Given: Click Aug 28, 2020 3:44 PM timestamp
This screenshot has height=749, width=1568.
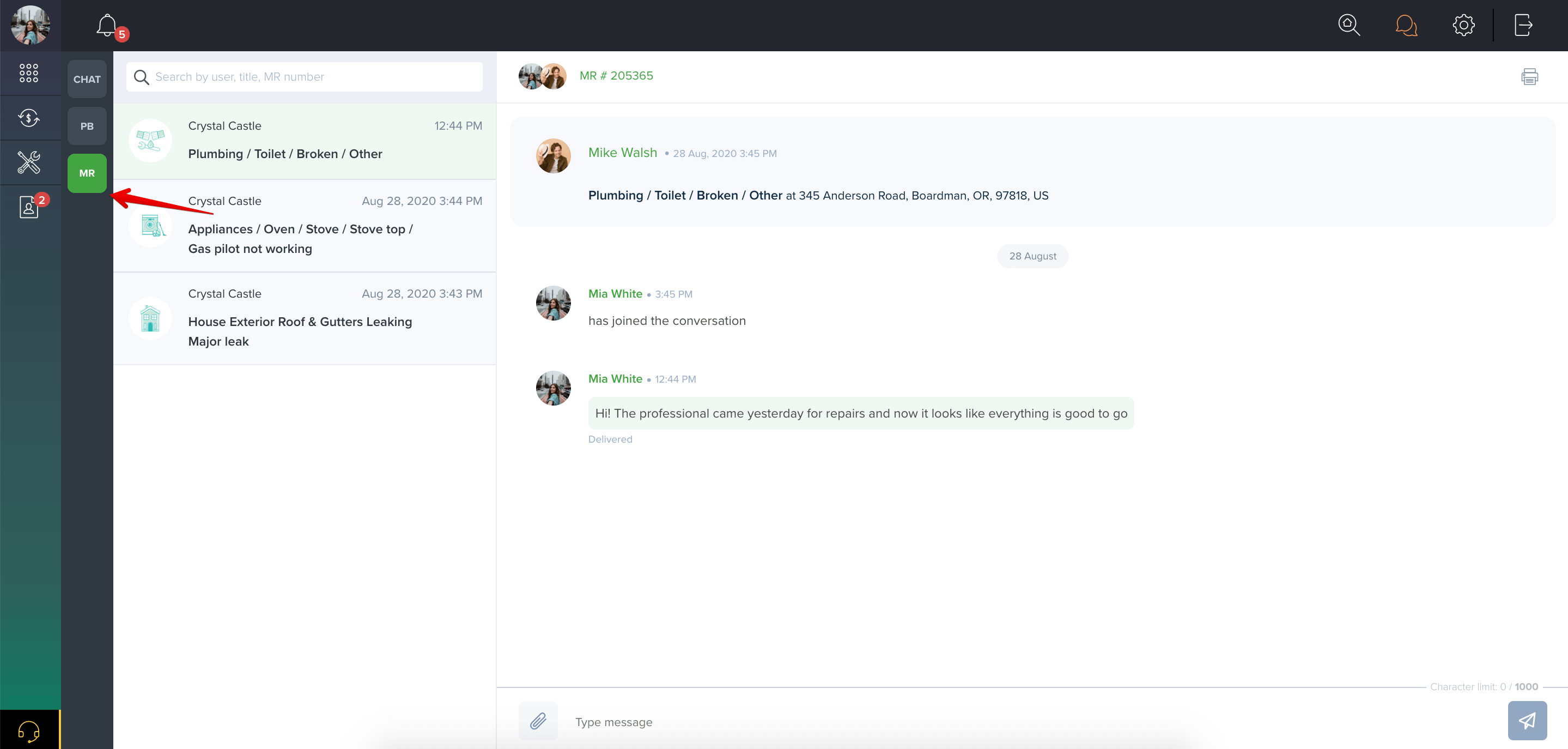Looking at the screenshot, I should point(422,201).
